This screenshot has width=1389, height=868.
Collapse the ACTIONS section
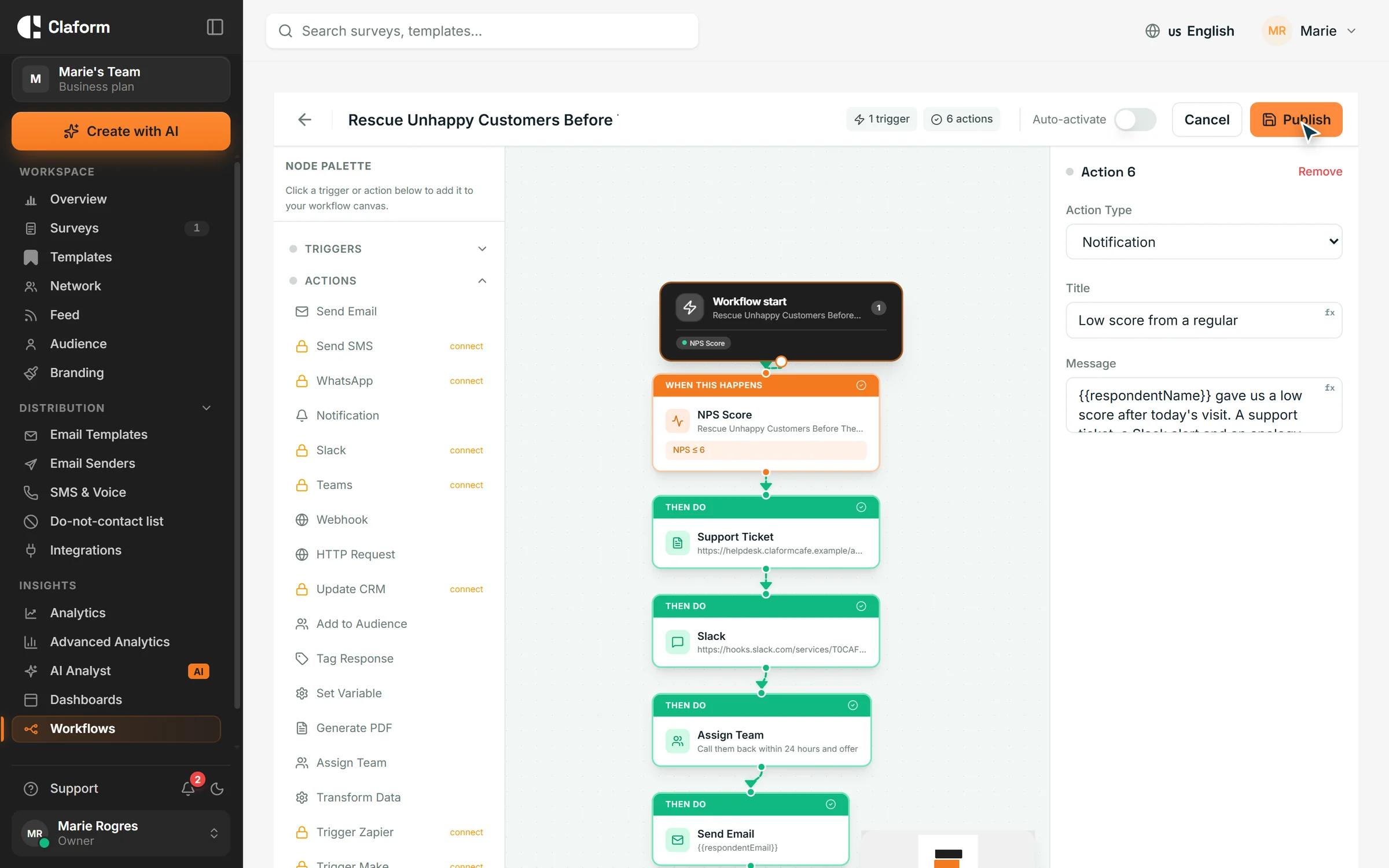pos(389,281)
